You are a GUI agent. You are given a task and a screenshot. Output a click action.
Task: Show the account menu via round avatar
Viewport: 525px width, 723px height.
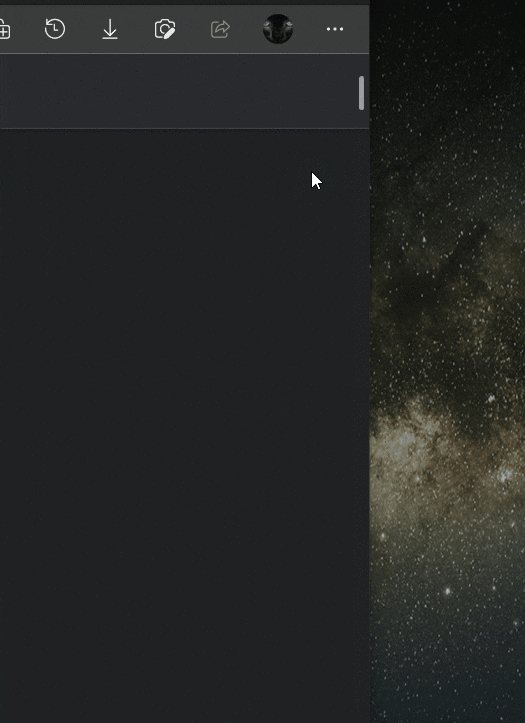coord(278,29)
